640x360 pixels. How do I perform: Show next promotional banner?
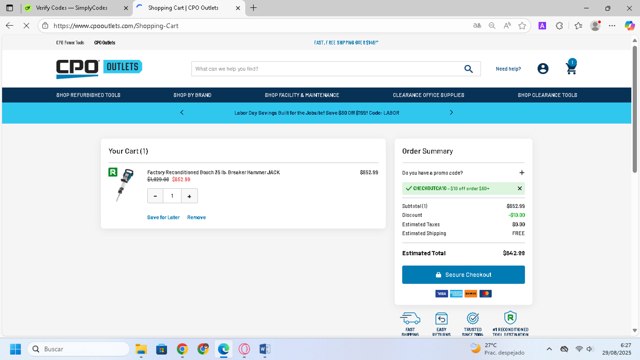tap(451, 112)
